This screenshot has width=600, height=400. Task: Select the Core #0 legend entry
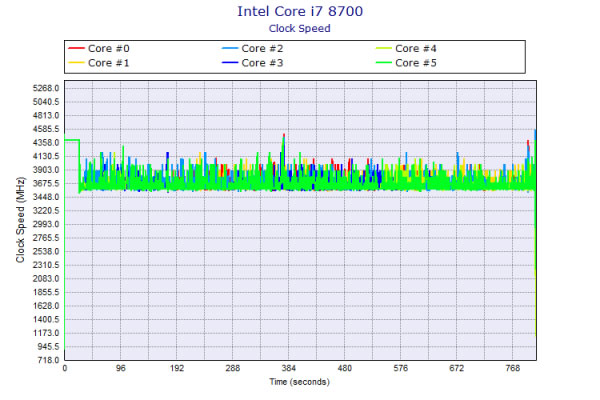click(x=99, y=49)
